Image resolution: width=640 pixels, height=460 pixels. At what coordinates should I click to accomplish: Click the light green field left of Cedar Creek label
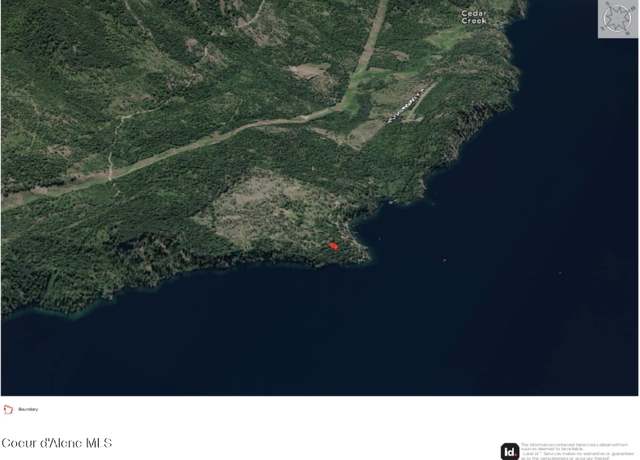pos(443,39)
